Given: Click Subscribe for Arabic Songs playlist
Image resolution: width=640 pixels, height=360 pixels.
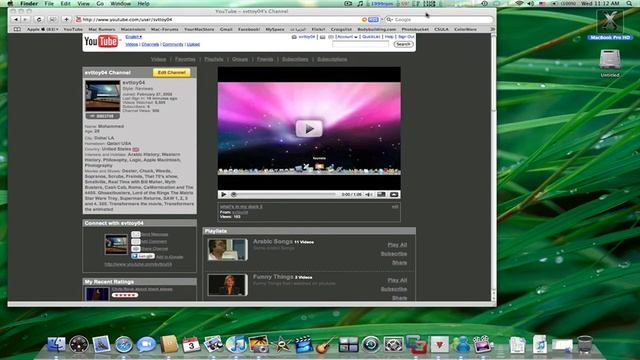Looking at the screenshot, I should point(393,254).
